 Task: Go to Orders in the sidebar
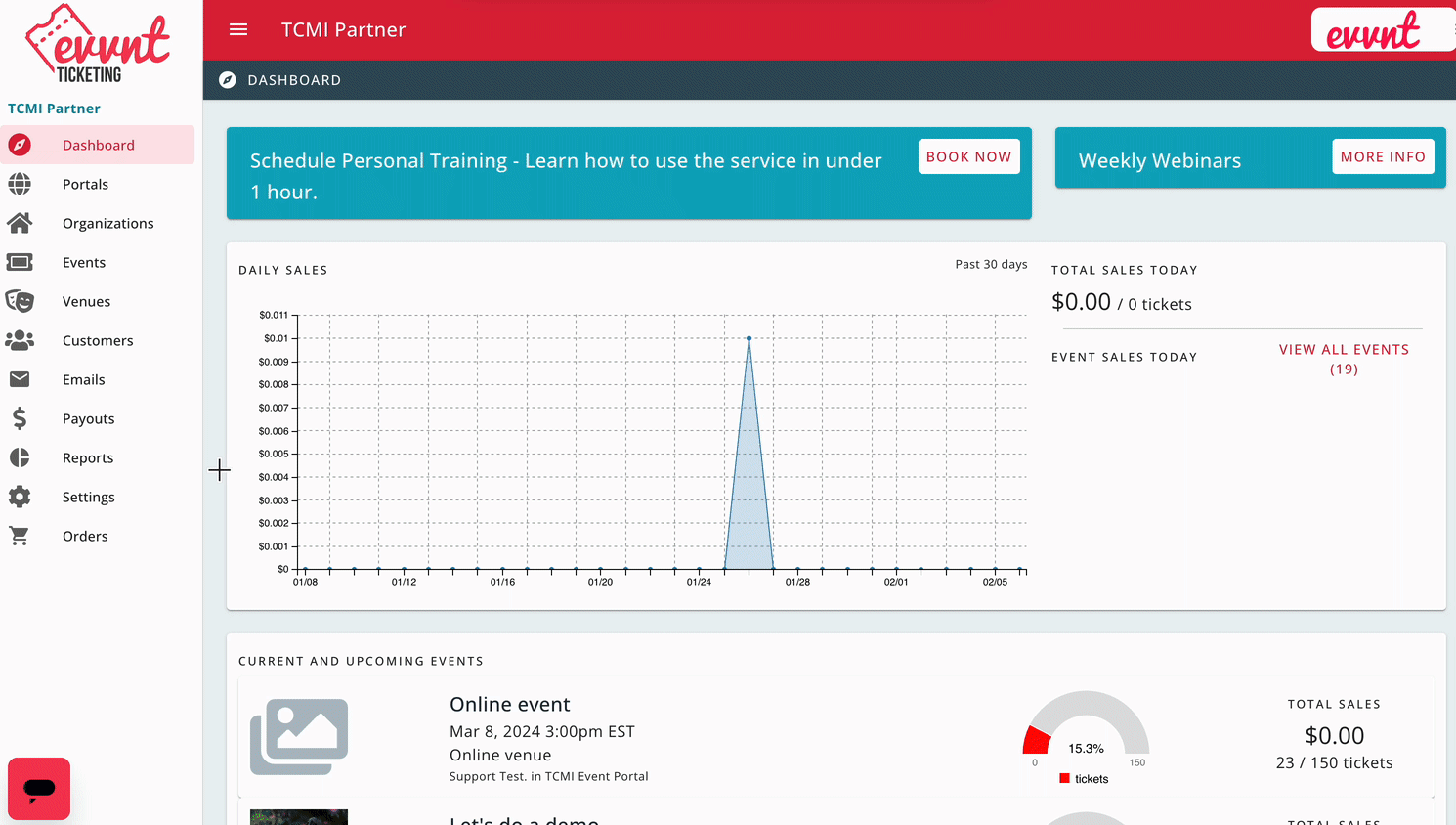(98, 536)
